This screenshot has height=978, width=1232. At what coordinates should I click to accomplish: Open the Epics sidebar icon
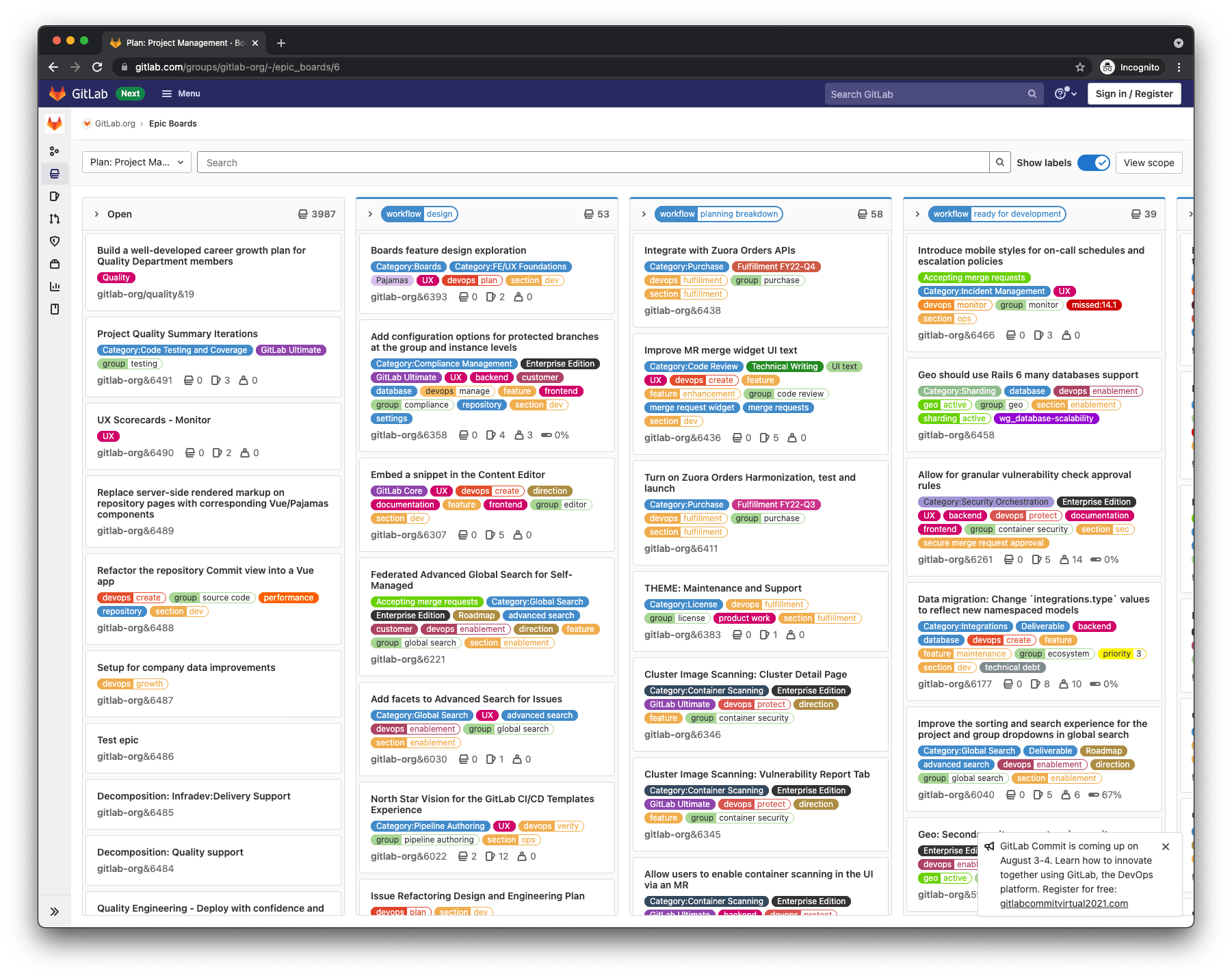(x=55, y=174)
